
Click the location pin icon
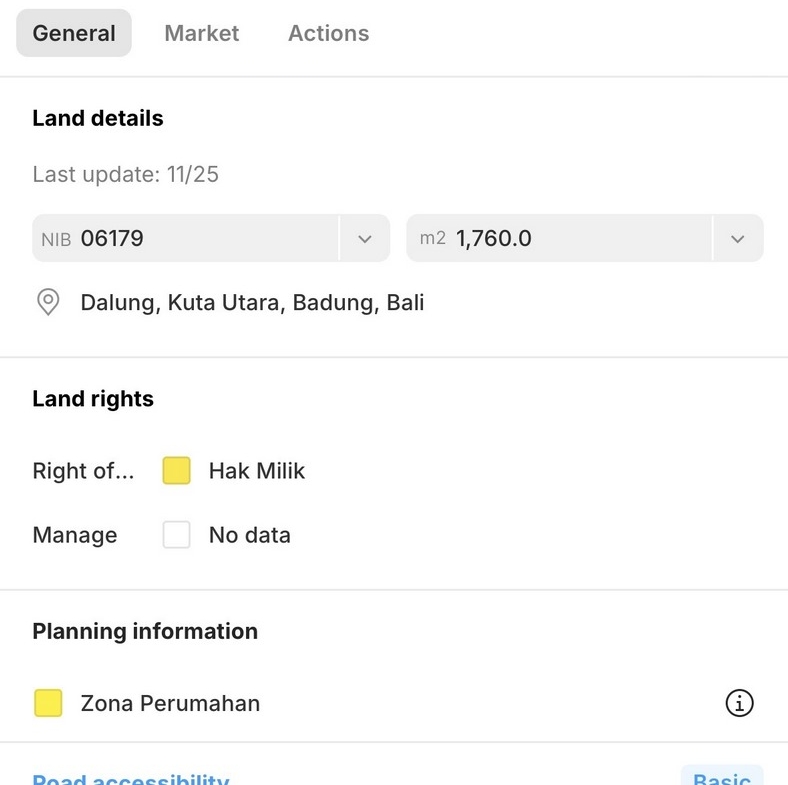(x=48, y=303)
